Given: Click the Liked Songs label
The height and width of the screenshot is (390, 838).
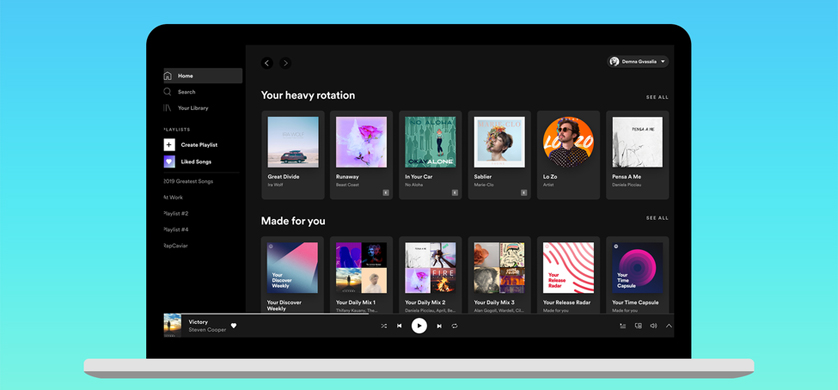Looking at the screenshot, I should point(196,162).
